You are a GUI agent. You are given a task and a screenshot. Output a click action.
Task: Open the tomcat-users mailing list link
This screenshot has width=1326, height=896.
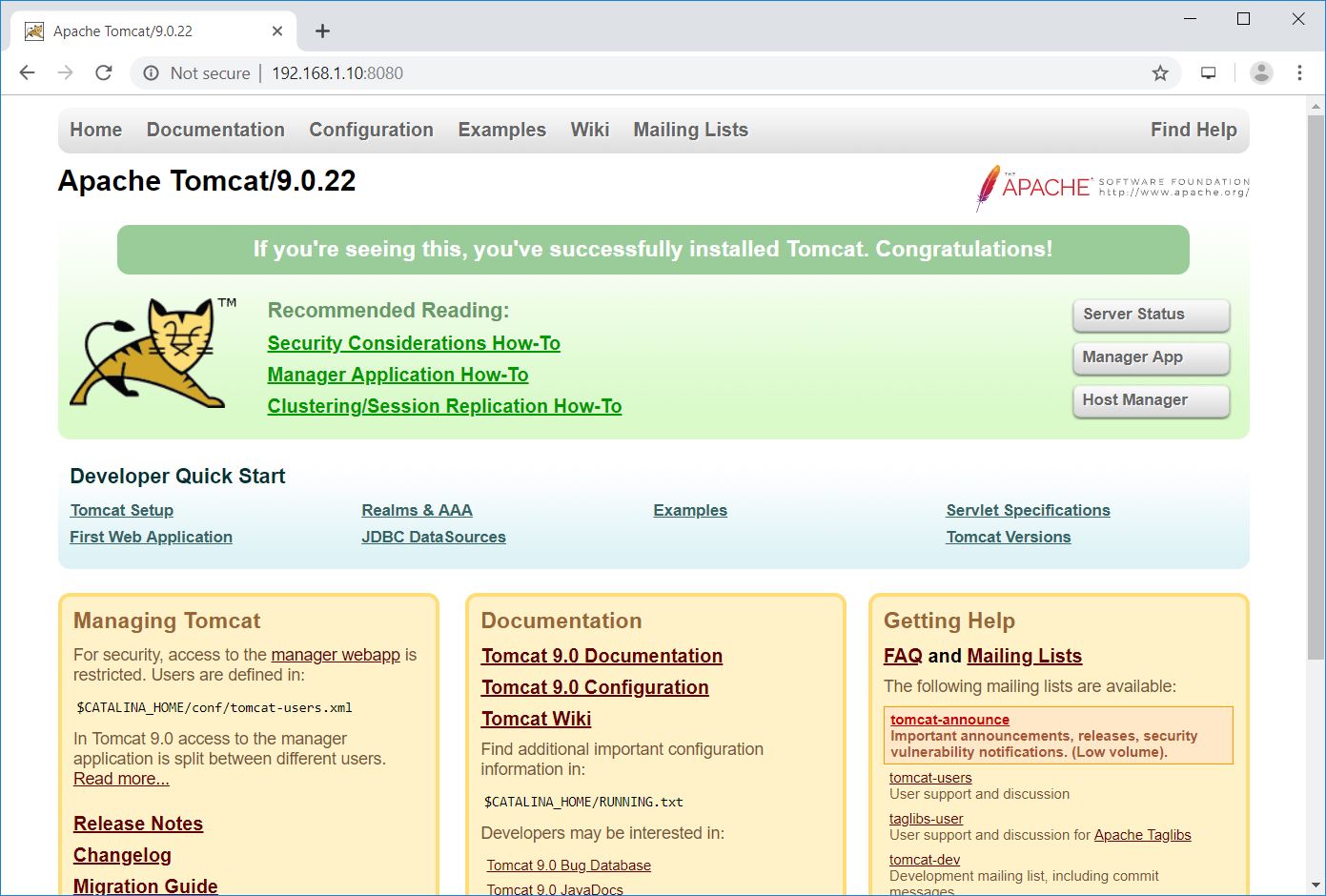click(930, 778)
